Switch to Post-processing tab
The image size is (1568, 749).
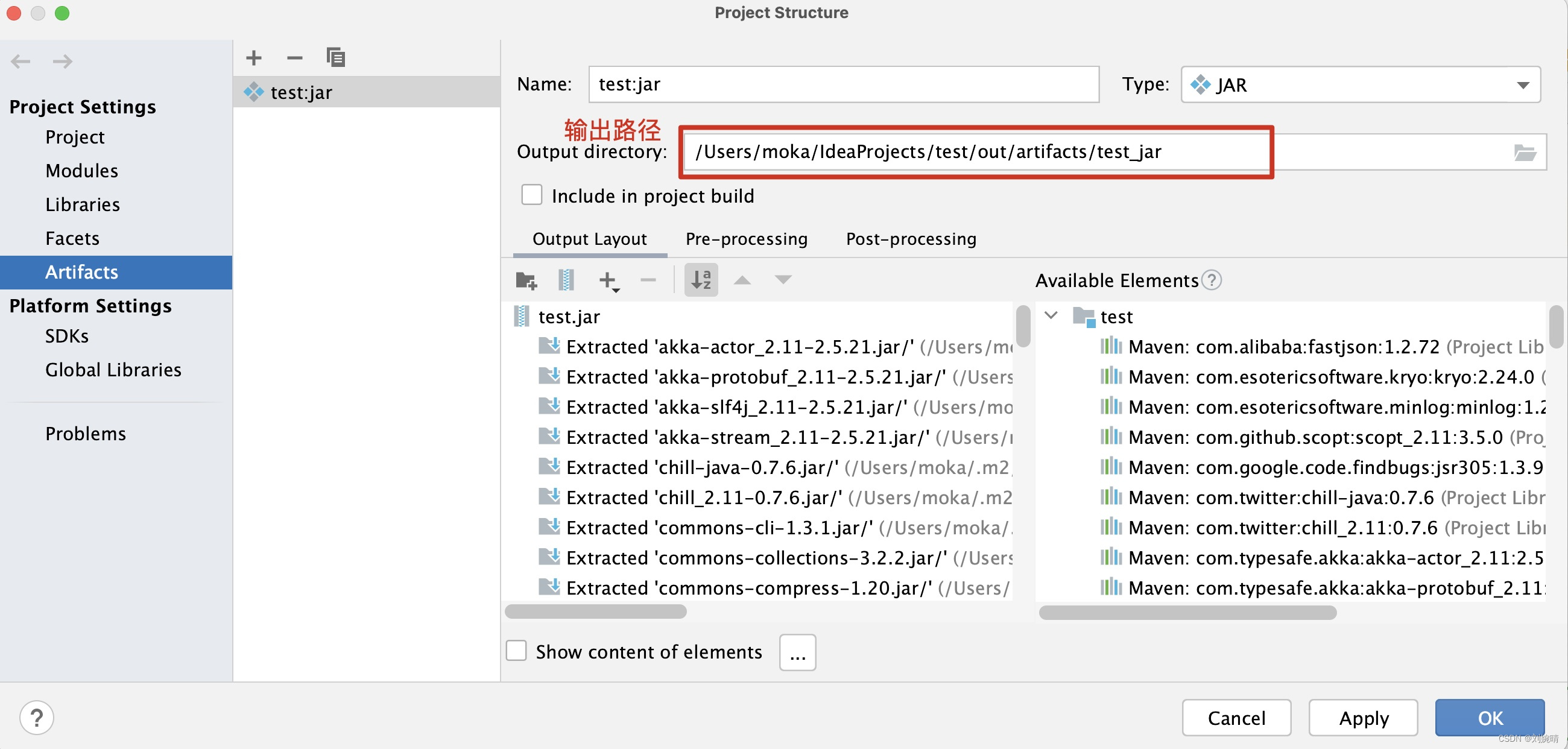click(909, 238)
